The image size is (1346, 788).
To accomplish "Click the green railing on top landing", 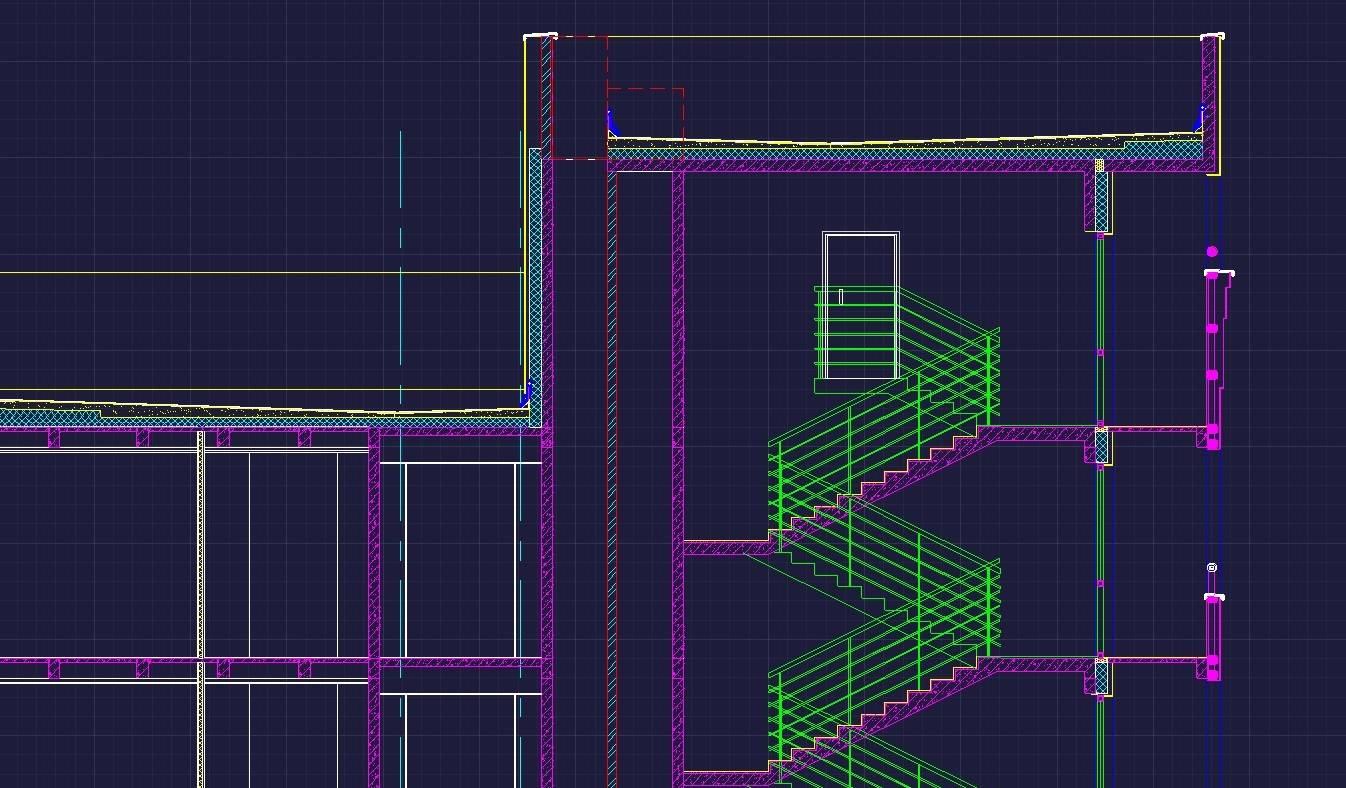I will (x=855, y=330).
